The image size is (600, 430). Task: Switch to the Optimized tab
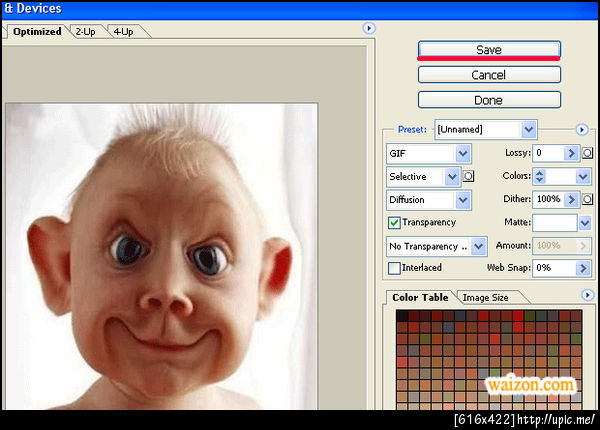[x=37, y=31]
